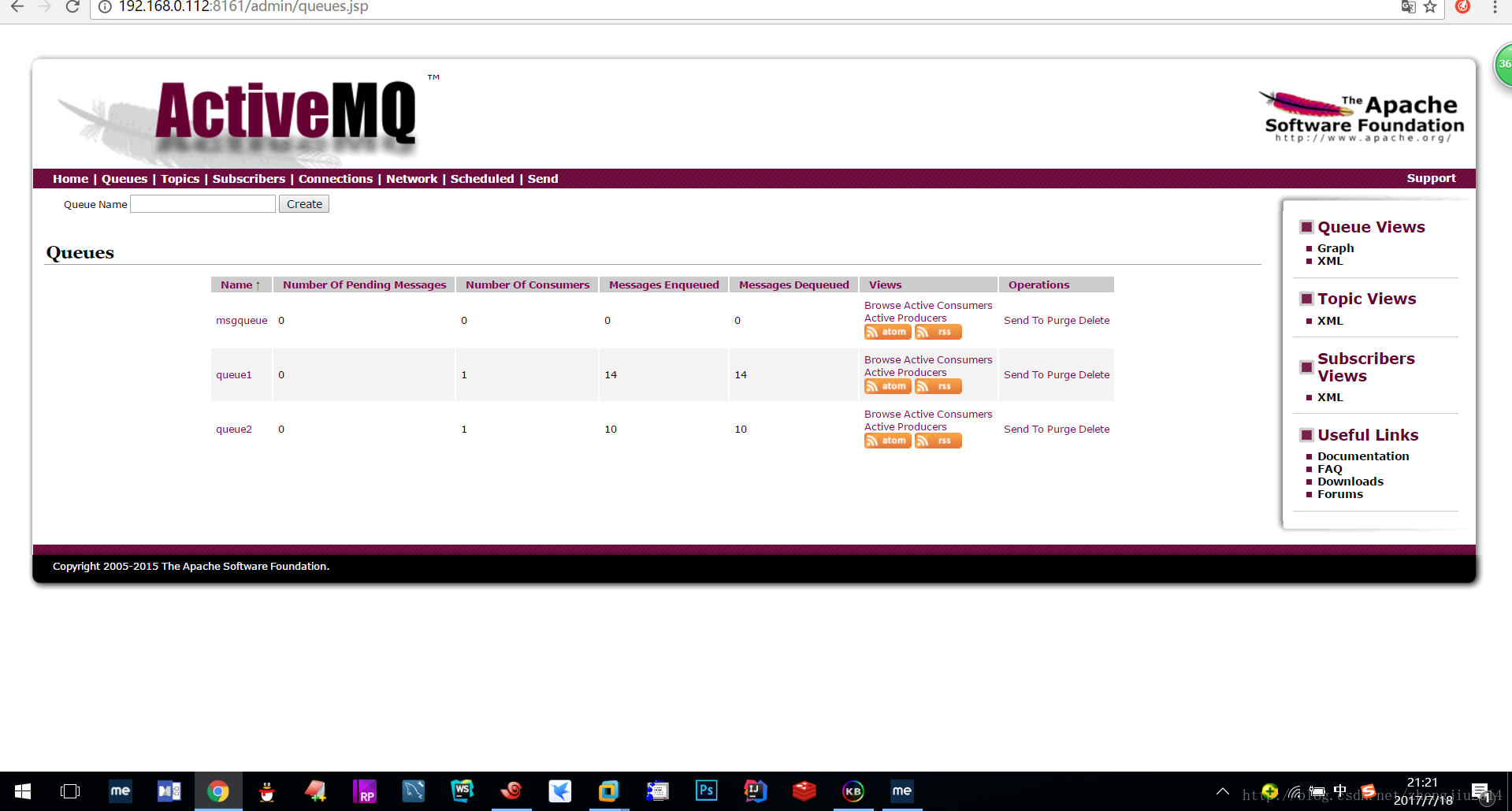Open the rss feed for msgqueue
The image size is (1512, 811).
pyautogui.click(x=938, y=332)
